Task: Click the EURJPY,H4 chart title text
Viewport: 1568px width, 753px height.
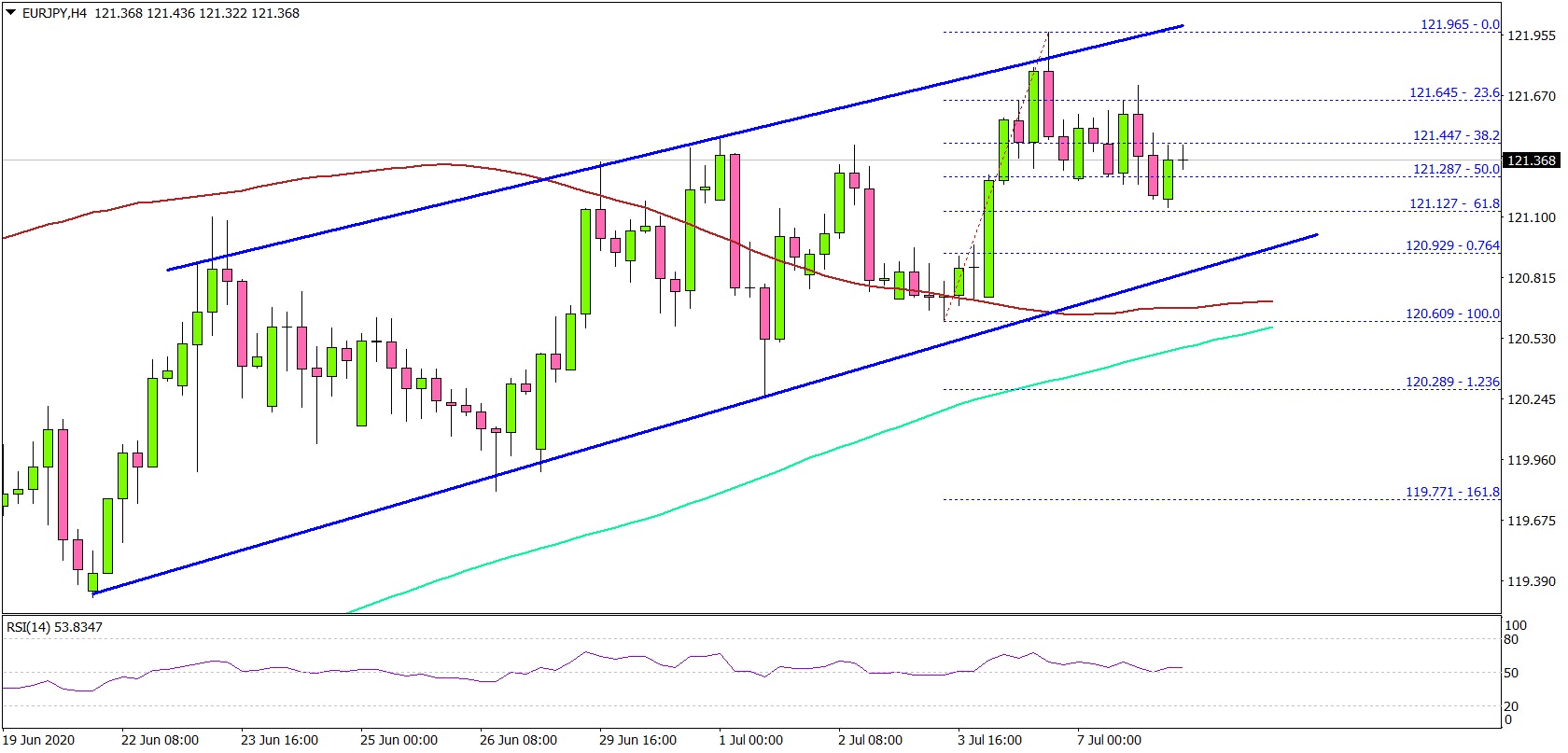Action: (x=54, y=13)
